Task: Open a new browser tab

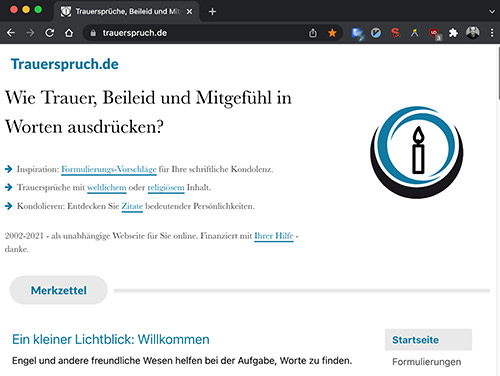Action: 212,12
